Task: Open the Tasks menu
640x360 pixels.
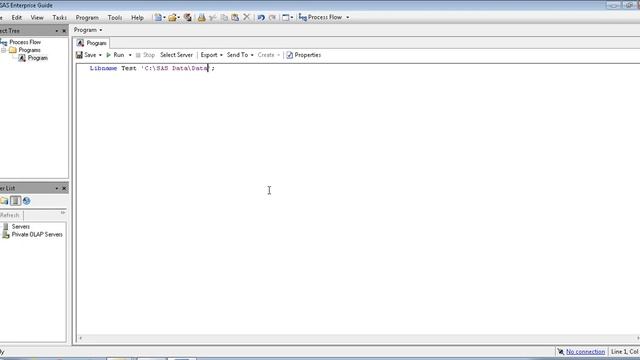Action: pyautogui.click(x=60, y=18)
